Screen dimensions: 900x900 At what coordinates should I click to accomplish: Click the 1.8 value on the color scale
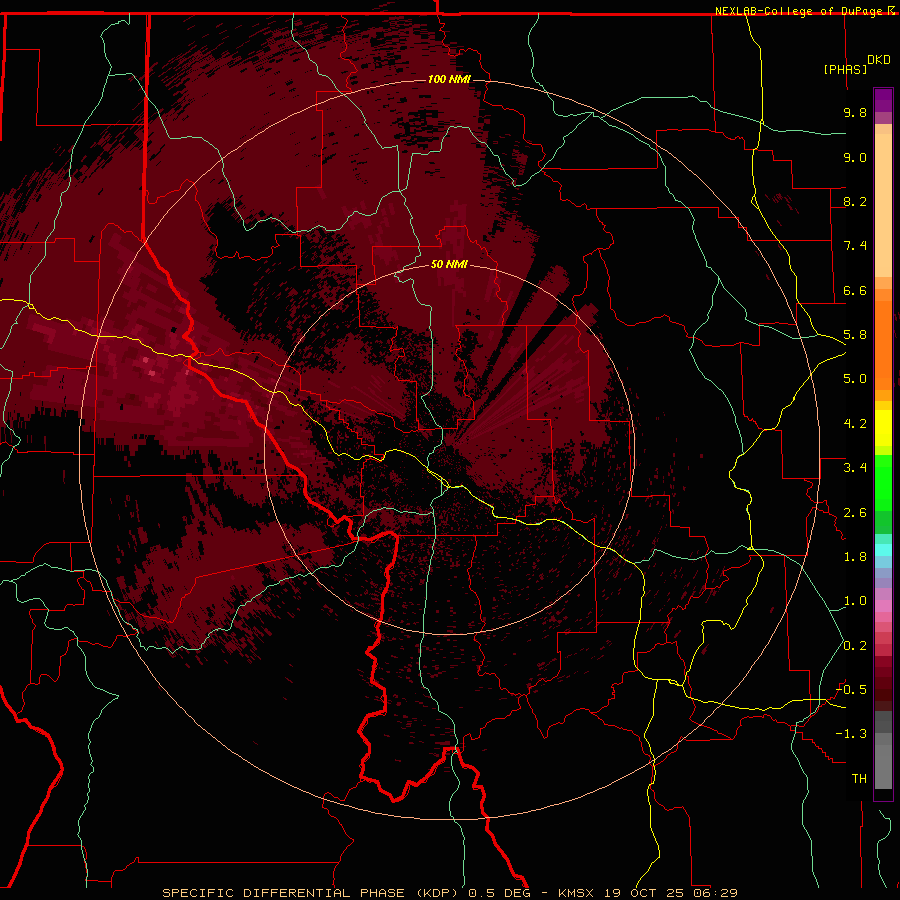point(855,557)
